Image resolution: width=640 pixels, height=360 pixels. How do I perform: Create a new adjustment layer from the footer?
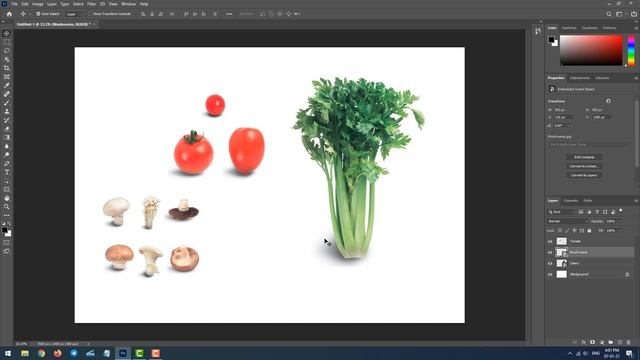pos(602,342)
